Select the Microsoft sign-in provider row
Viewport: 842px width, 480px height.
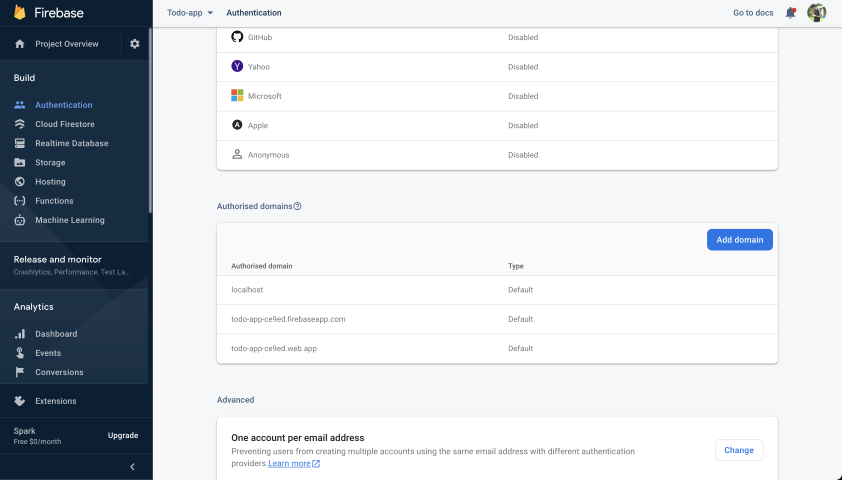point(496,96)
